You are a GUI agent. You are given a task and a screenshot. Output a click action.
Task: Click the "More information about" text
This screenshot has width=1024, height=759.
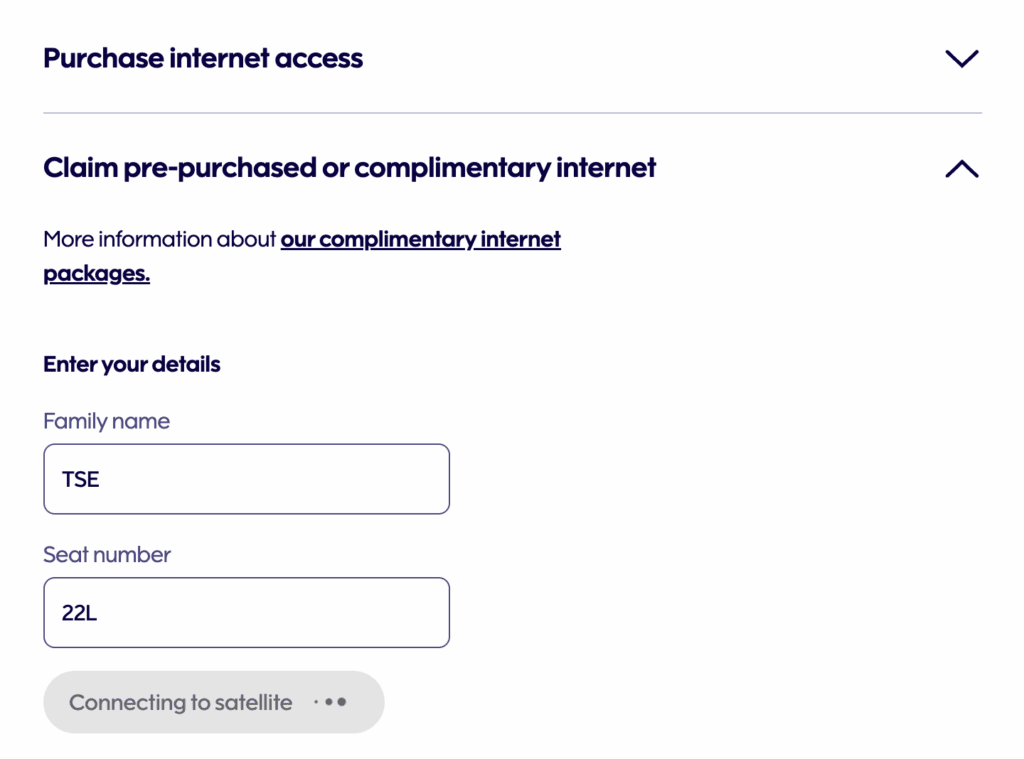pos(159,240)
